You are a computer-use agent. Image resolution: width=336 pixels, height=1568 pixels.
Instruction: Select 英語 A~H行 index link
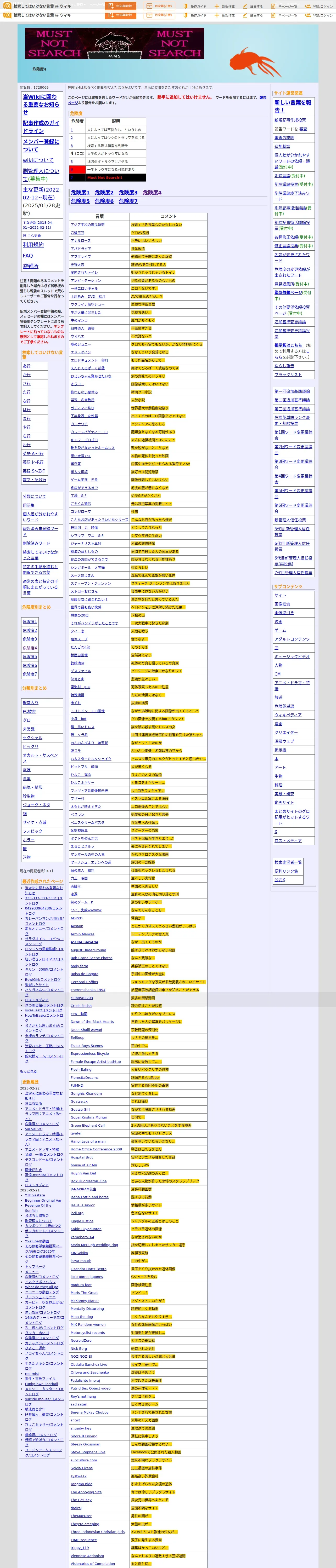[33, 453]
